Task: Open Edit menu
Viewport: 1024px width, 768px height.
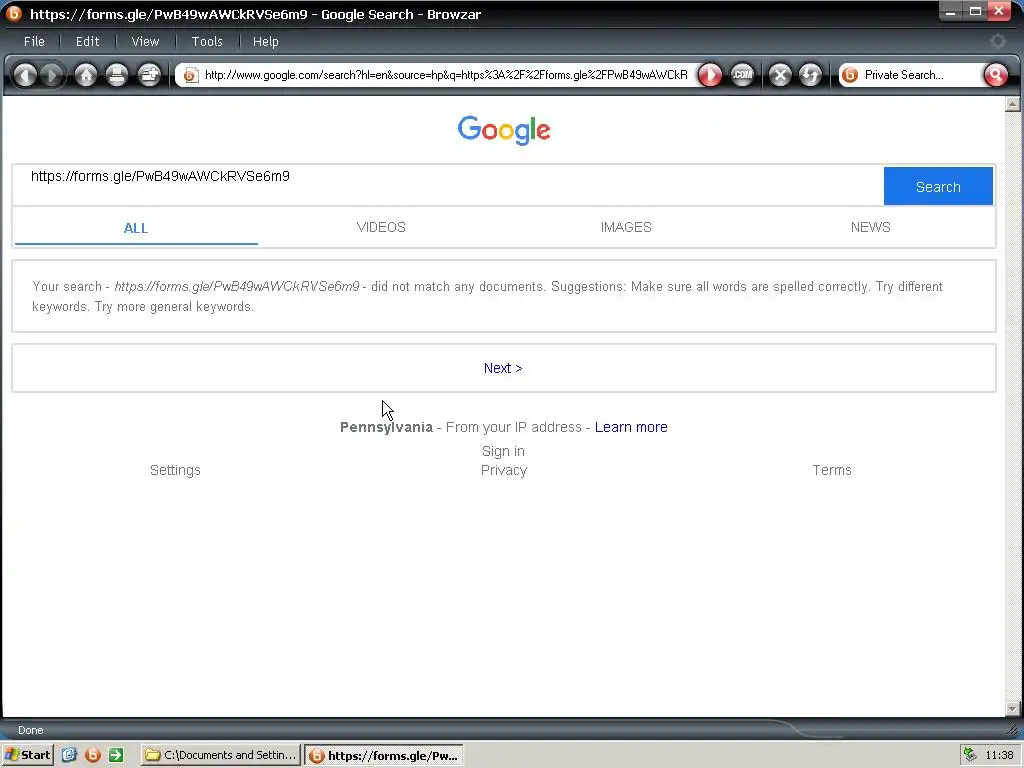Action: [x=88, y=41]
